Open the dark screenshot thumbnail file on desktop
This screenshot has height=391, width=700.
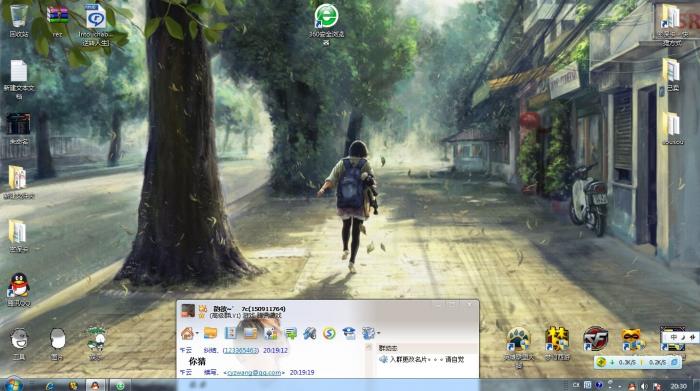(19, 124)
